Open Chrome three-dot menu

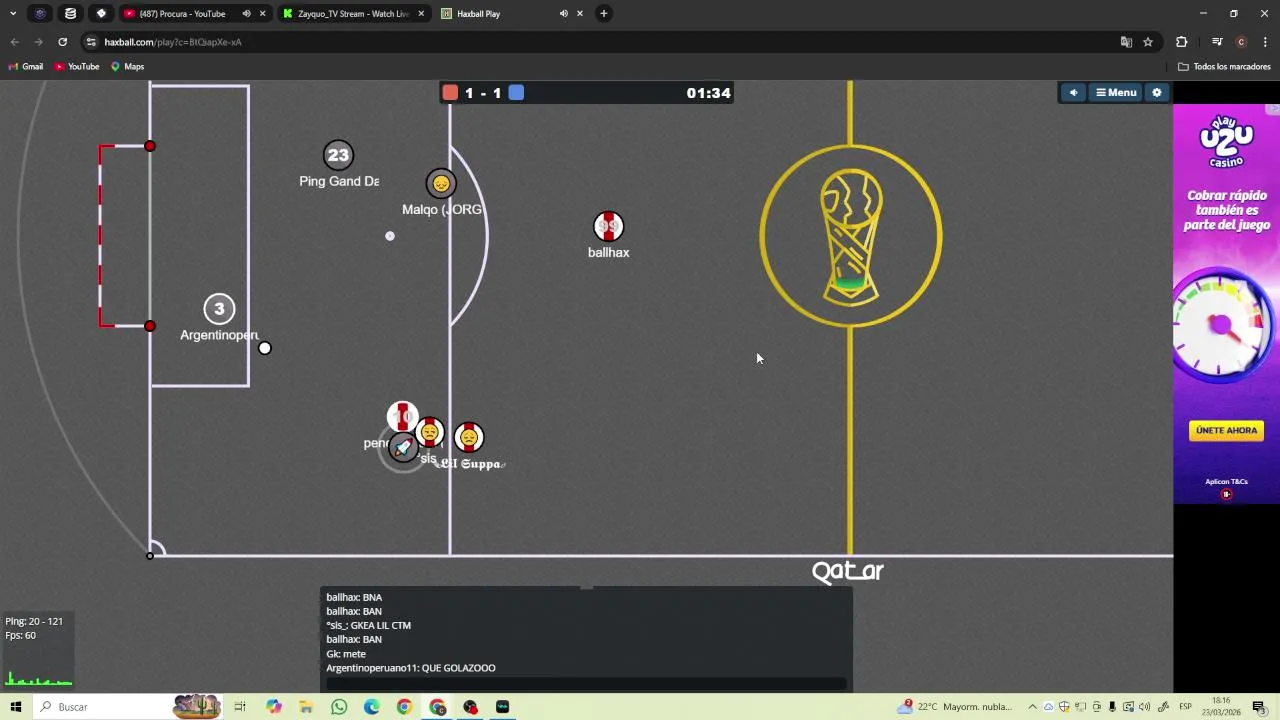(1265, 42)
